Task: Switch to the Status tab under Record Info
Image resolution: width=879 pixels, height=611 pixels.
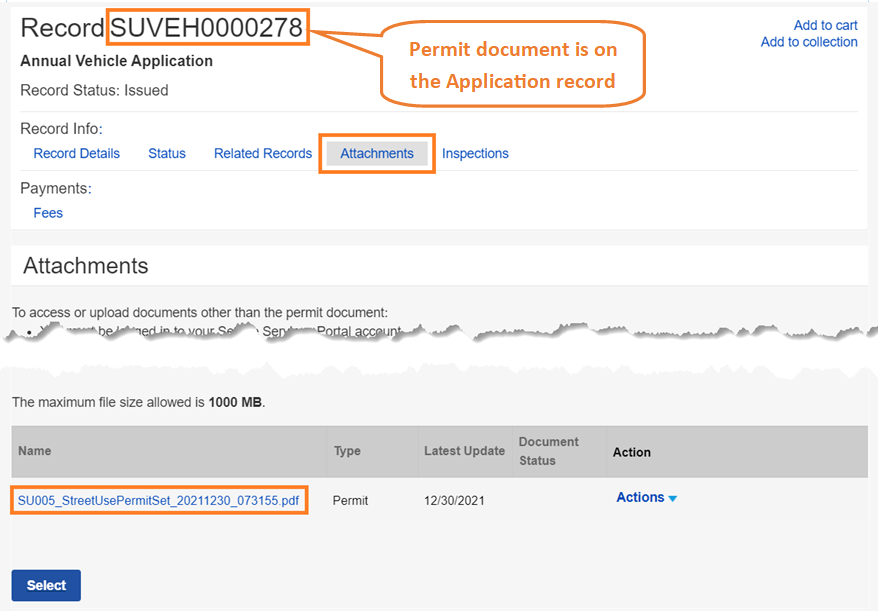Action: 167,153
